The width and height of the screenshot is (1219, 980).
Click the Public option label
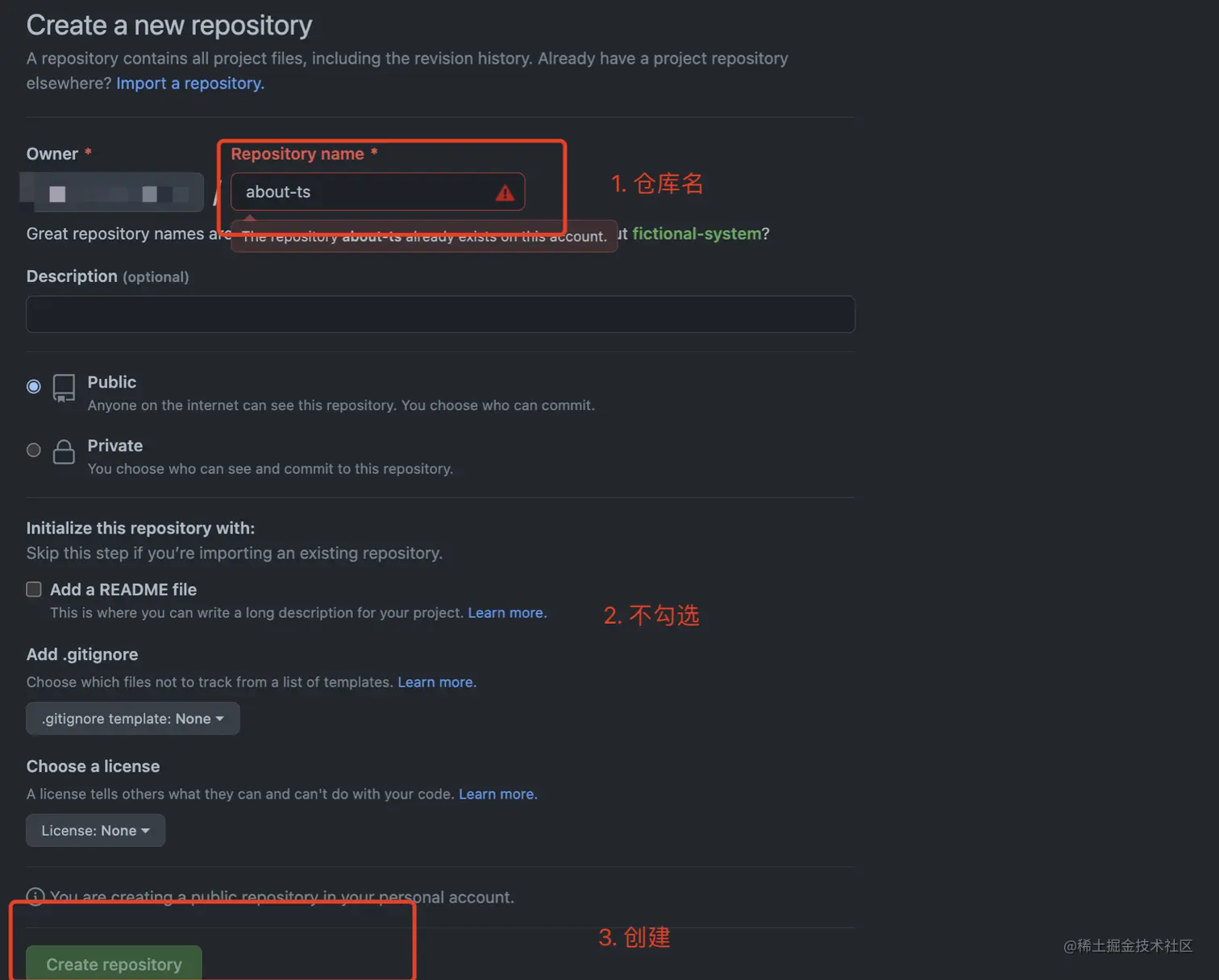[112, 382]
